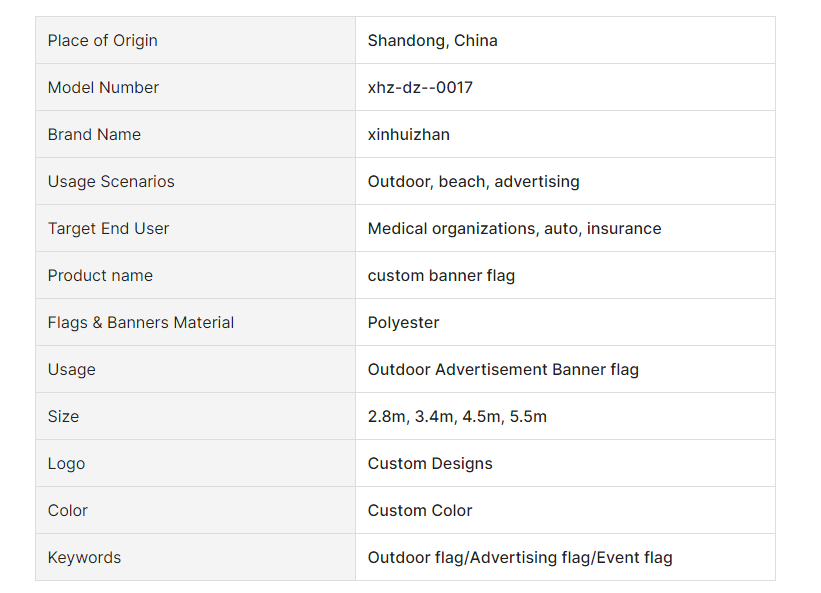Select the Target End User label
Viewport: 821px width, 593px height.
click(x=108, y=229)
